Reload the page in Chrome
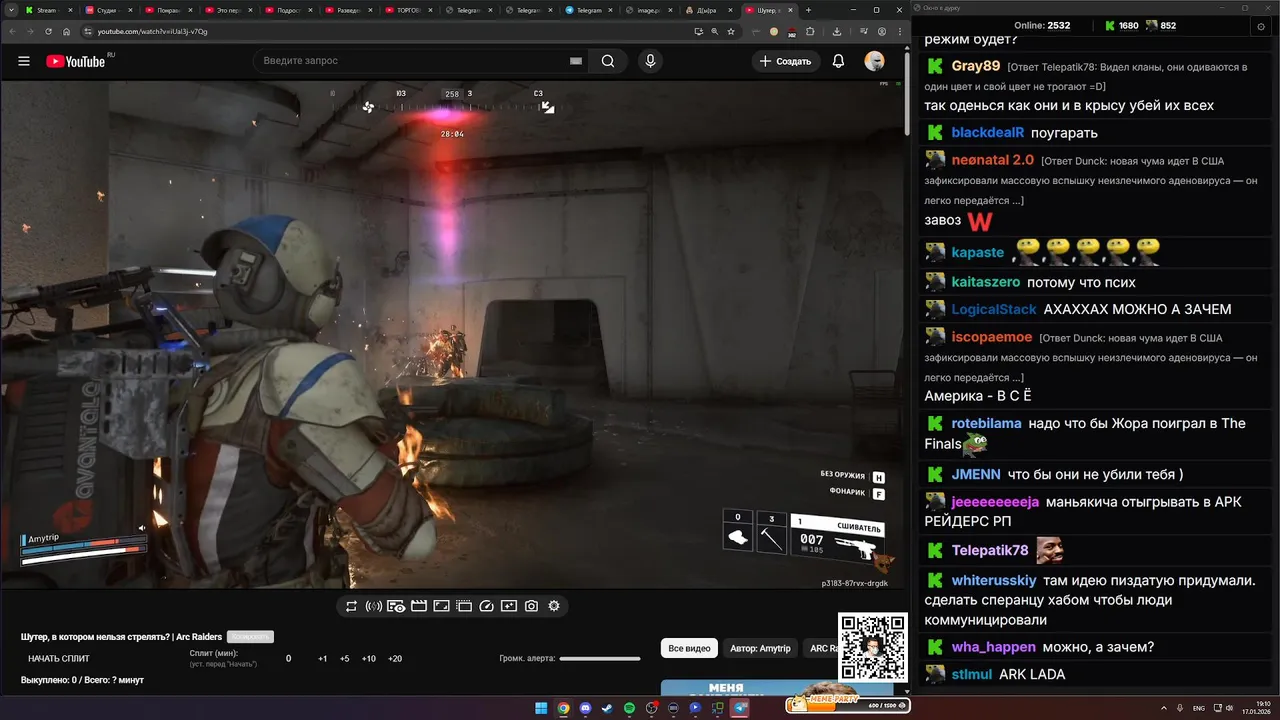Image resolution: width=1280 pixels, height=720 pixels. pos(48,31)
